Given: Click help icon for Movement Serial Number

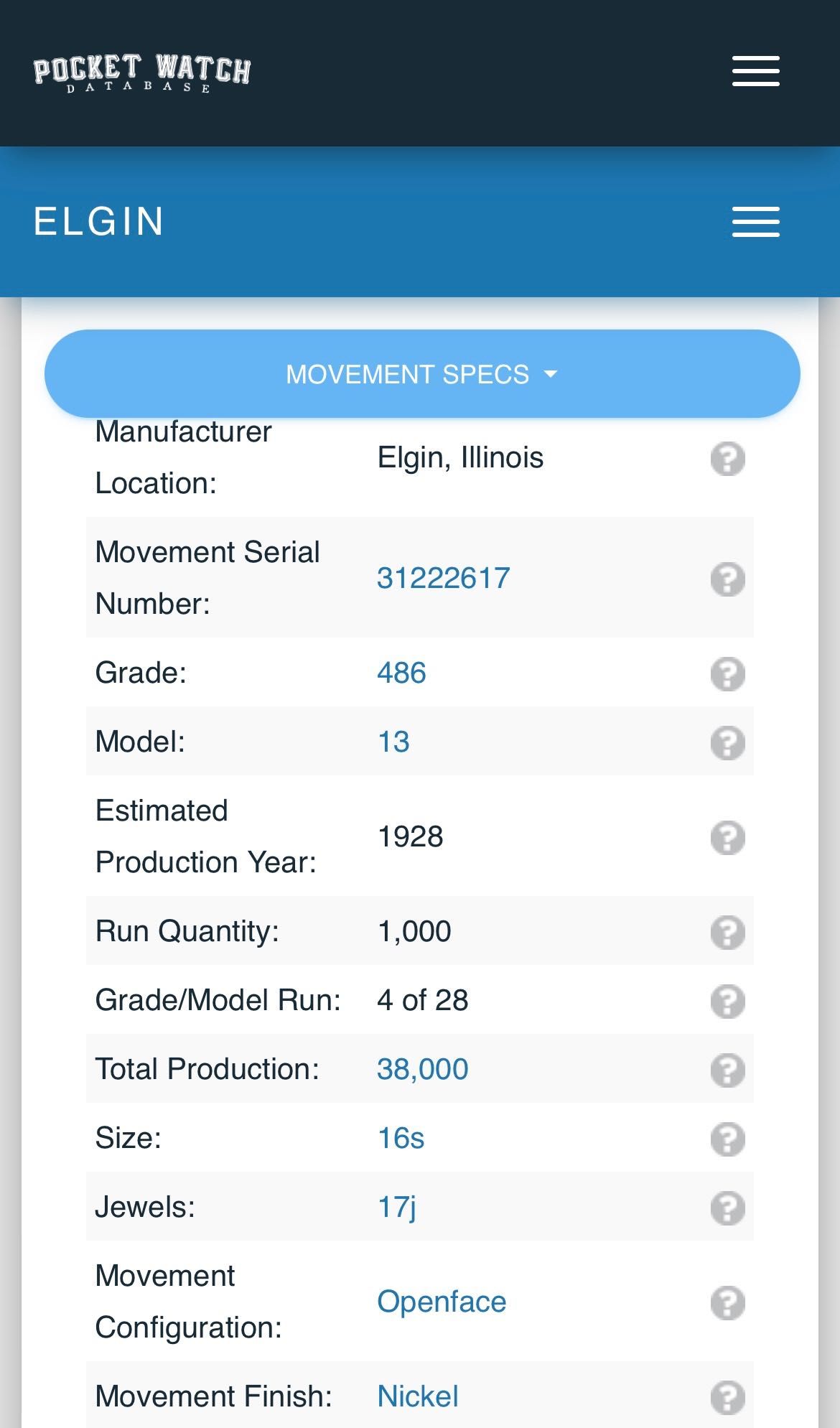Looking at the screenshot, I should coord(728,579).
